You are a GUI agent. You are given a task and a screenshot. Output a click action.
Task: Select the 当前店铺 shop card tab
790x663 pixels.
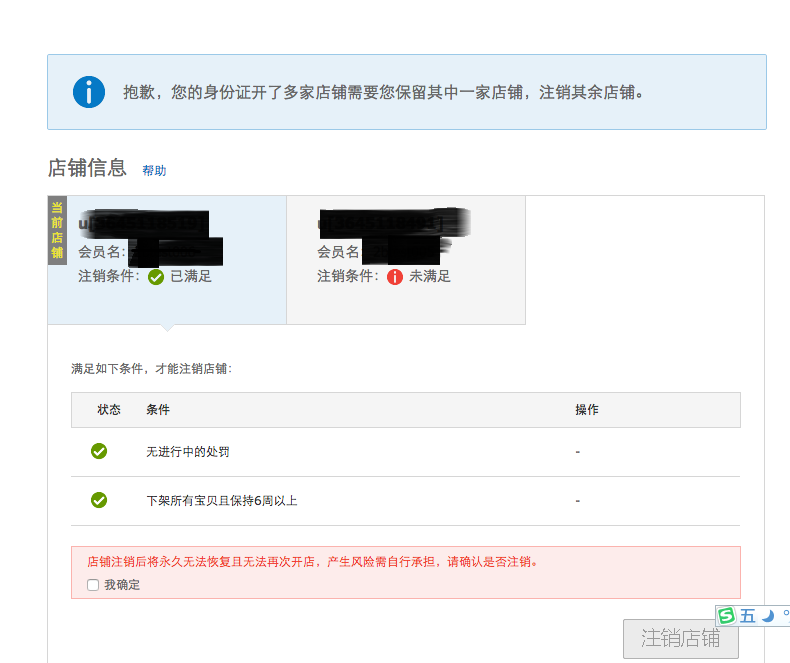pyautogui.click(x=167, y=260)
